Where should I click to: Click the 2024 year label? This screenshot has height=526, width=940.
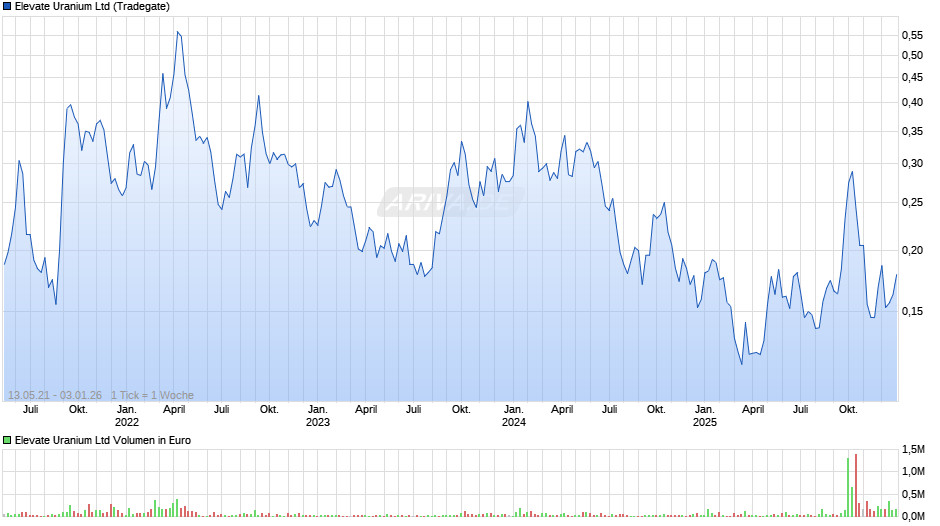pyautogui.click(x=514, y=422)
